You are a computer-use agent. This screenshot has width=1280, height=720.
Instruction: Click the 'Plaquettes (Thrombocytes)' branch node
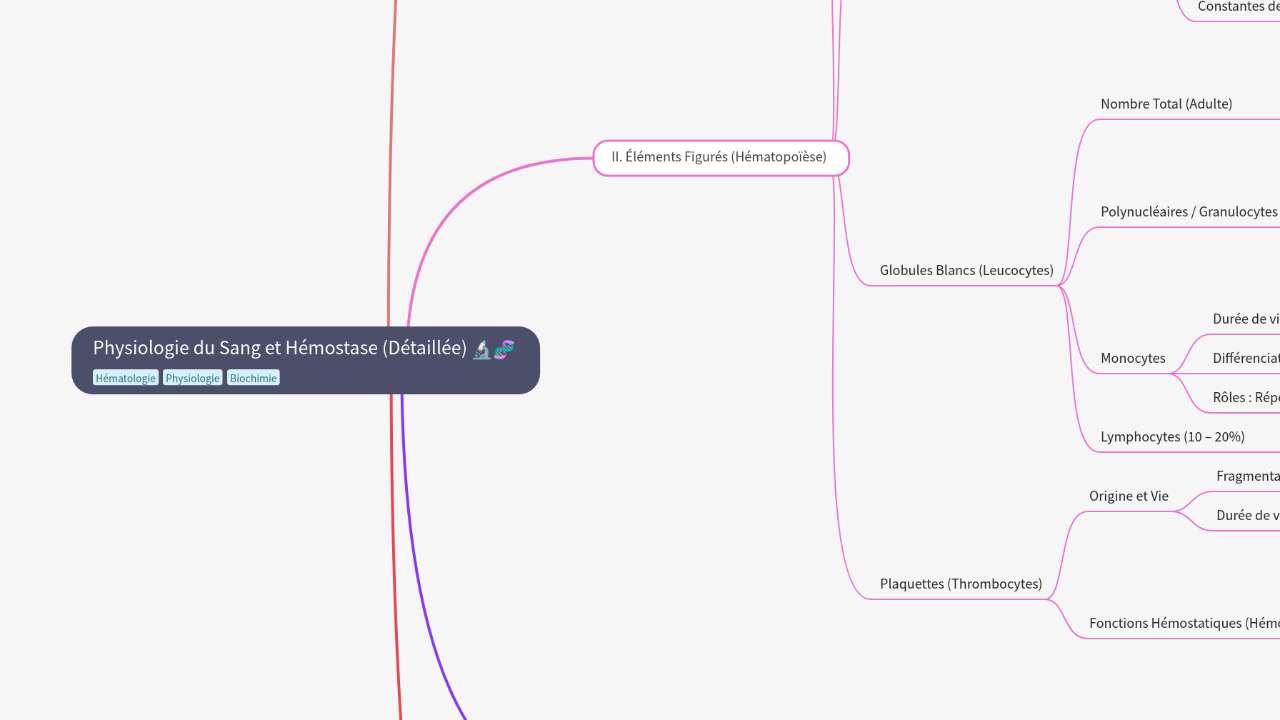pos(961,583)
